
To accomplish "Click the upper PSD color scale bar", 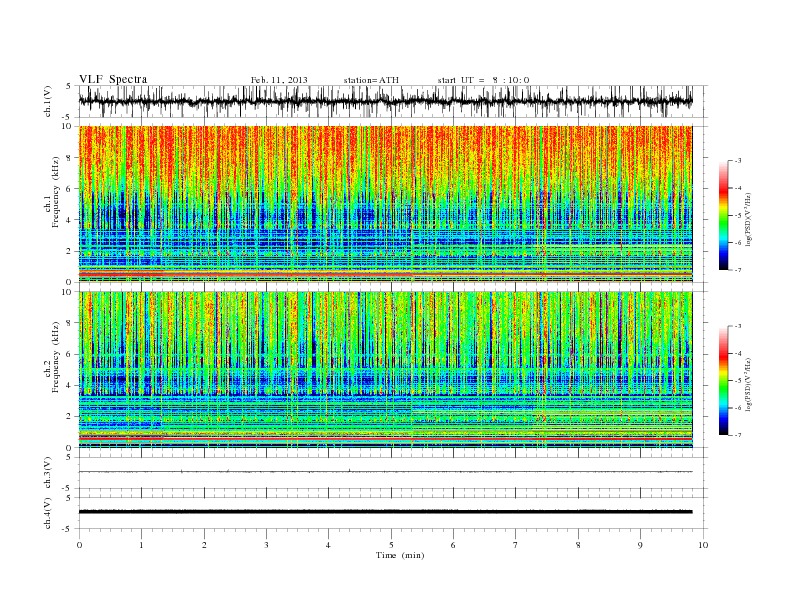I will (724, 215).
